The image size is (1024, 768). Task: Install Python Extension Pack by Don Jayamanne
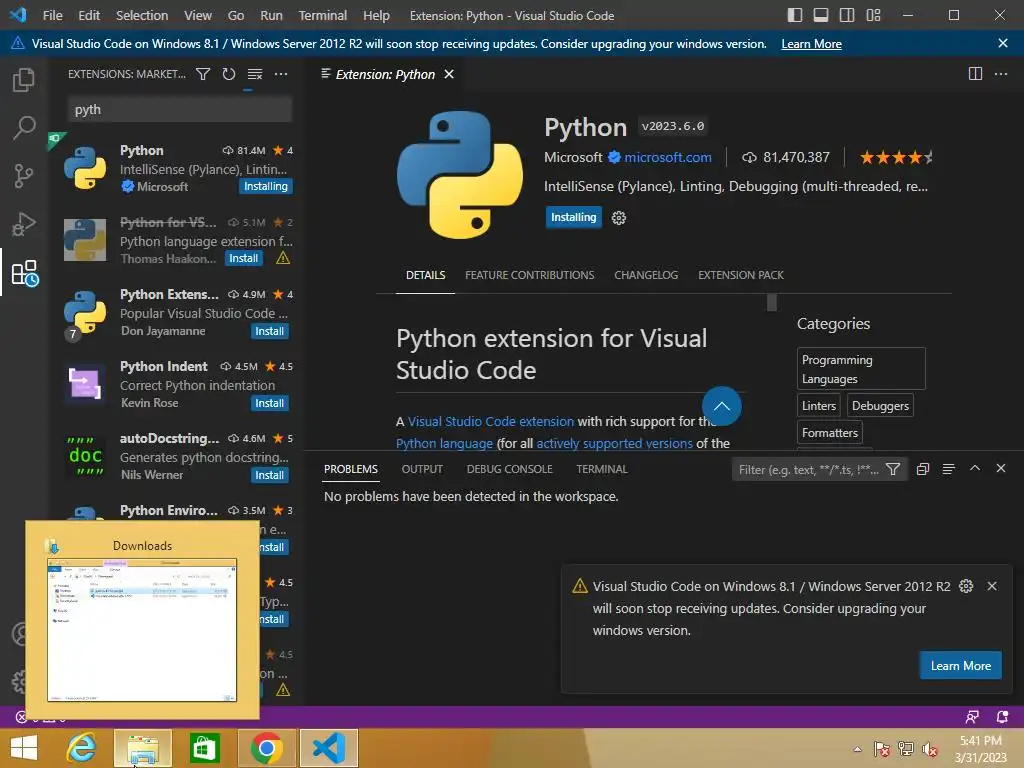(270, 331)
